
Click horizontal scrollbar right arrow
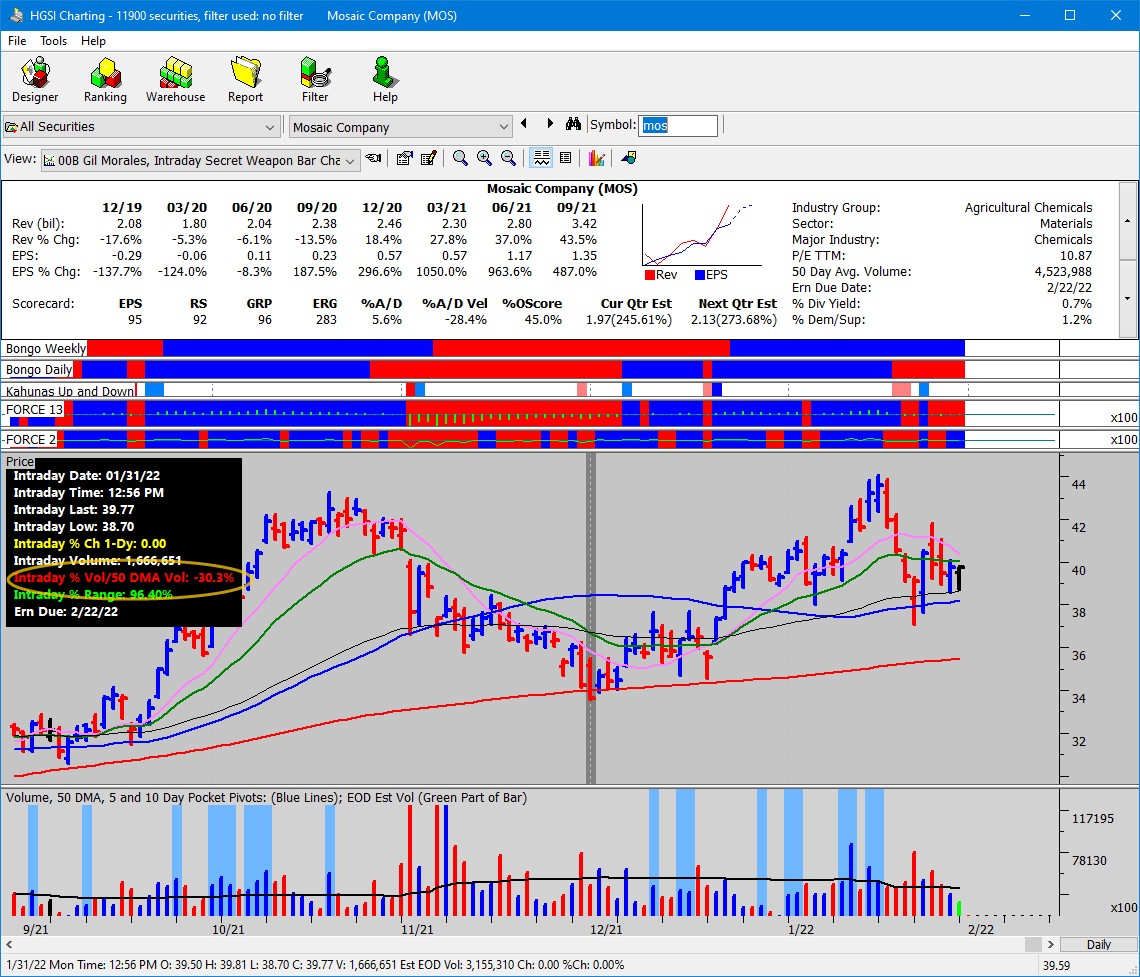coord(1051,944)
